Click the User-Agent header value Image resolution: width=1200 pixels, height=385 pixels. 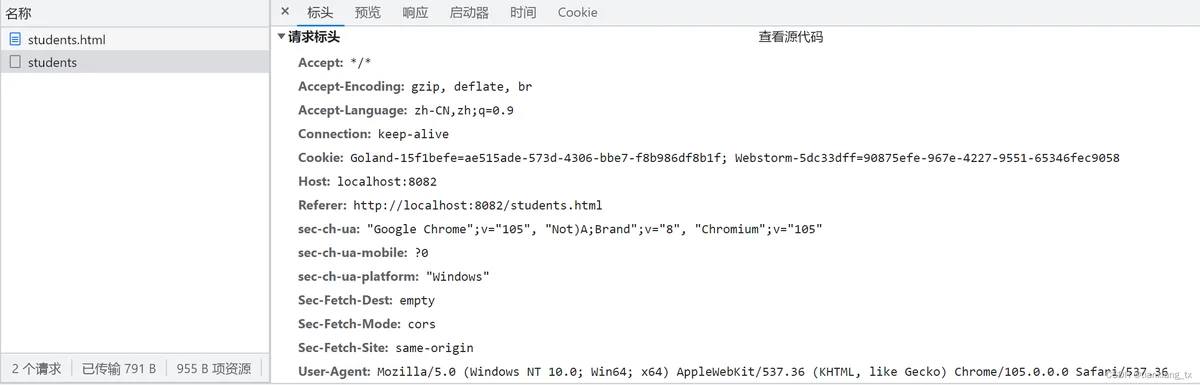coord(772,372)
